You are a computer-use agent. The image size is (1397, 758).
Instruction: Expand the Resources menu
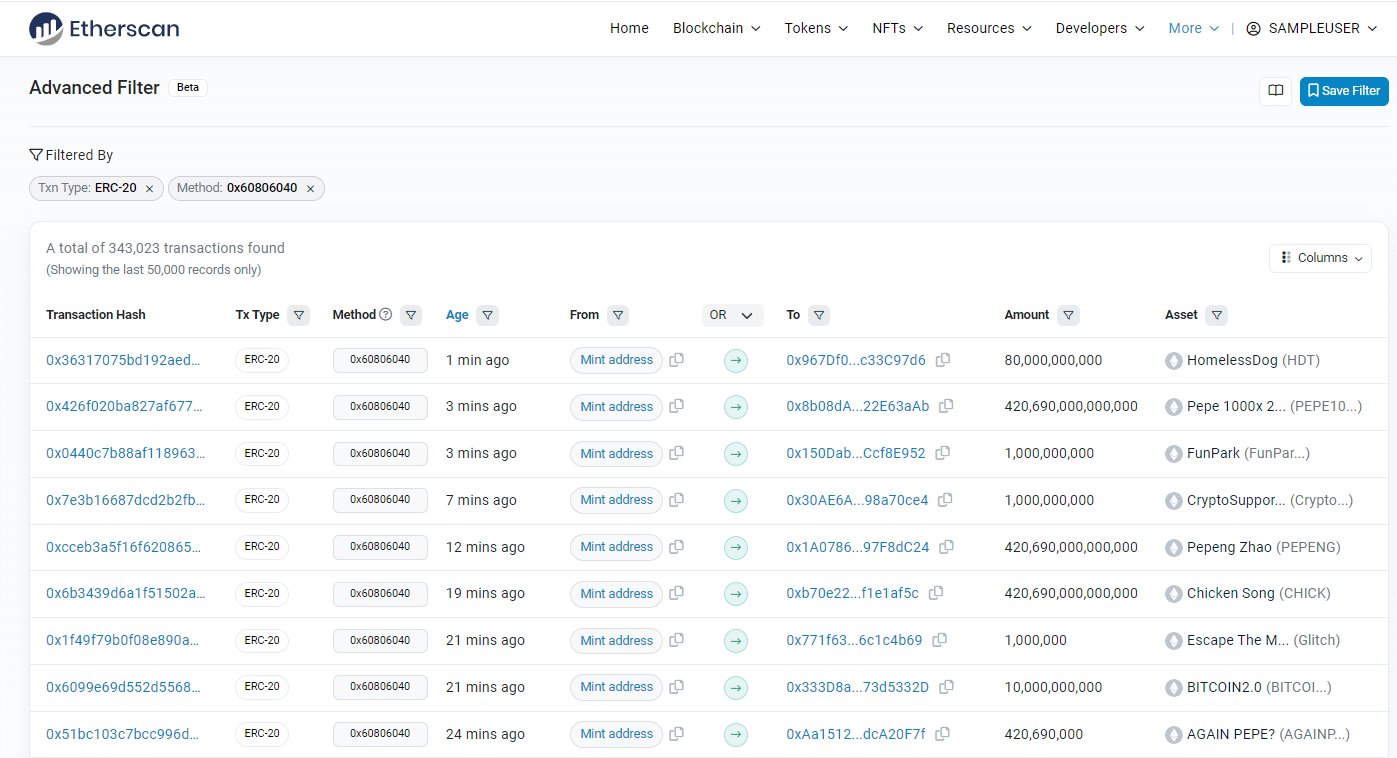pos(989,28)
